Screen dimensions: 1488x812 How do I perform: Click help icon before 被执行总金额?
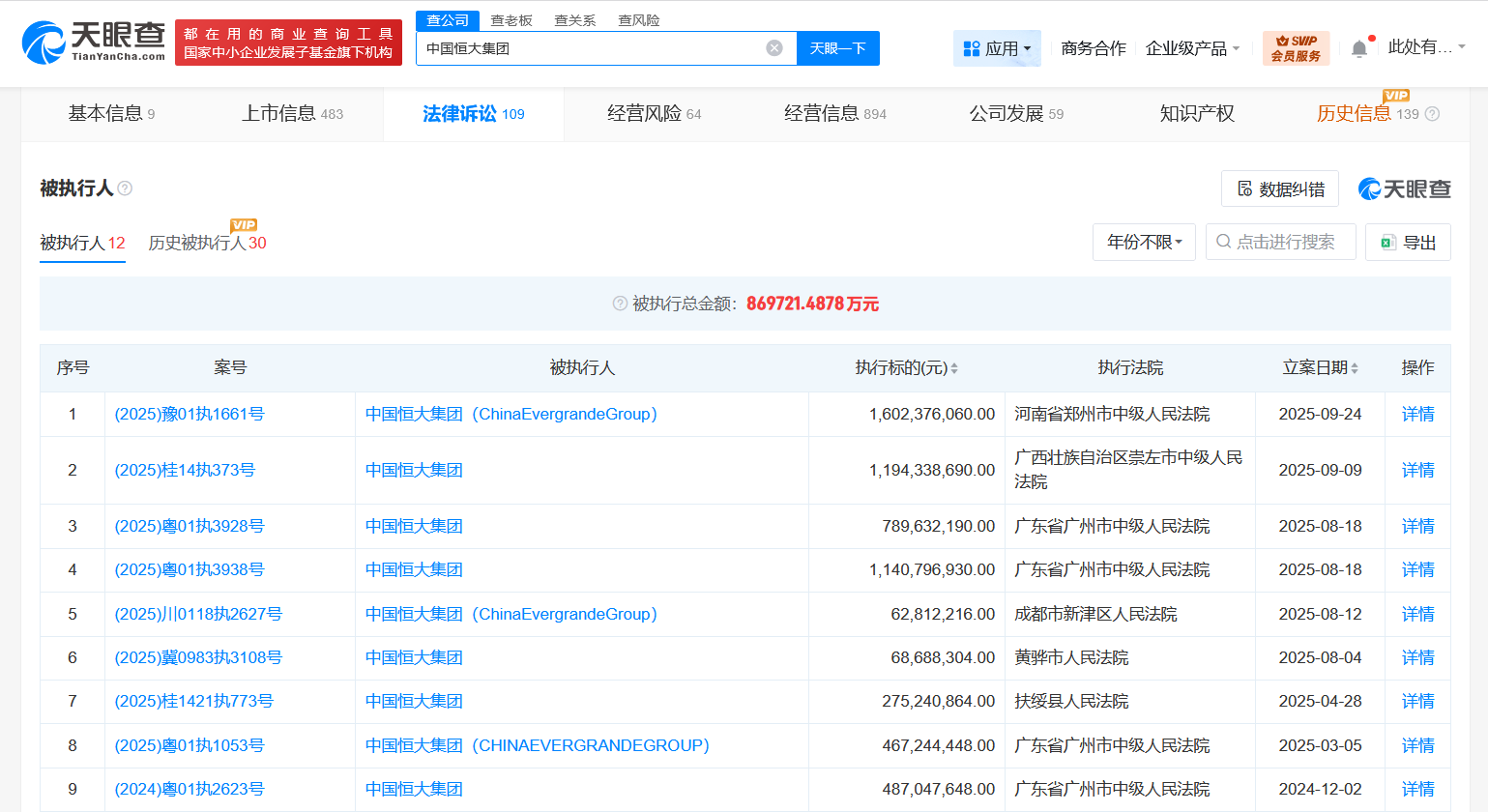(620, 304)
